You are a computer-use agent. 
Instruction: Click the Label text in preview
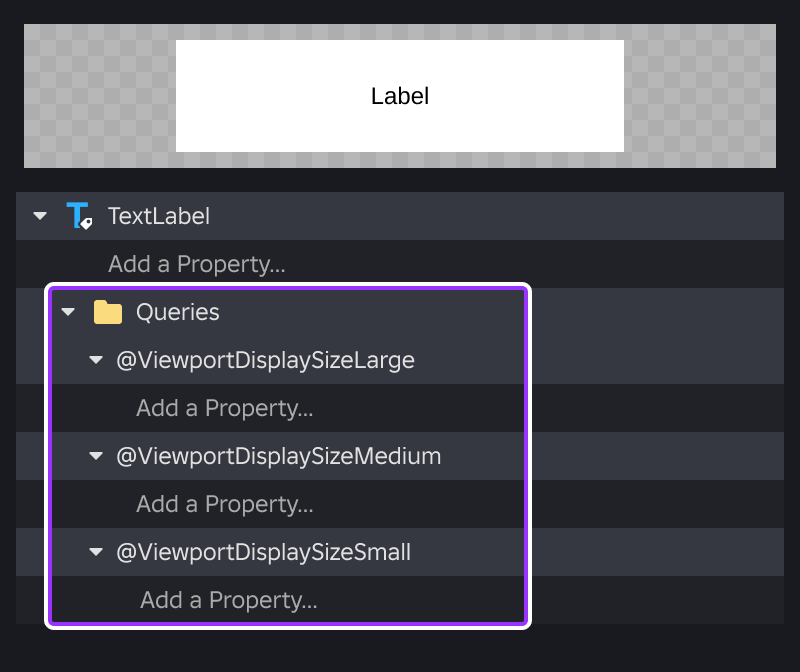tap(400, 96)
